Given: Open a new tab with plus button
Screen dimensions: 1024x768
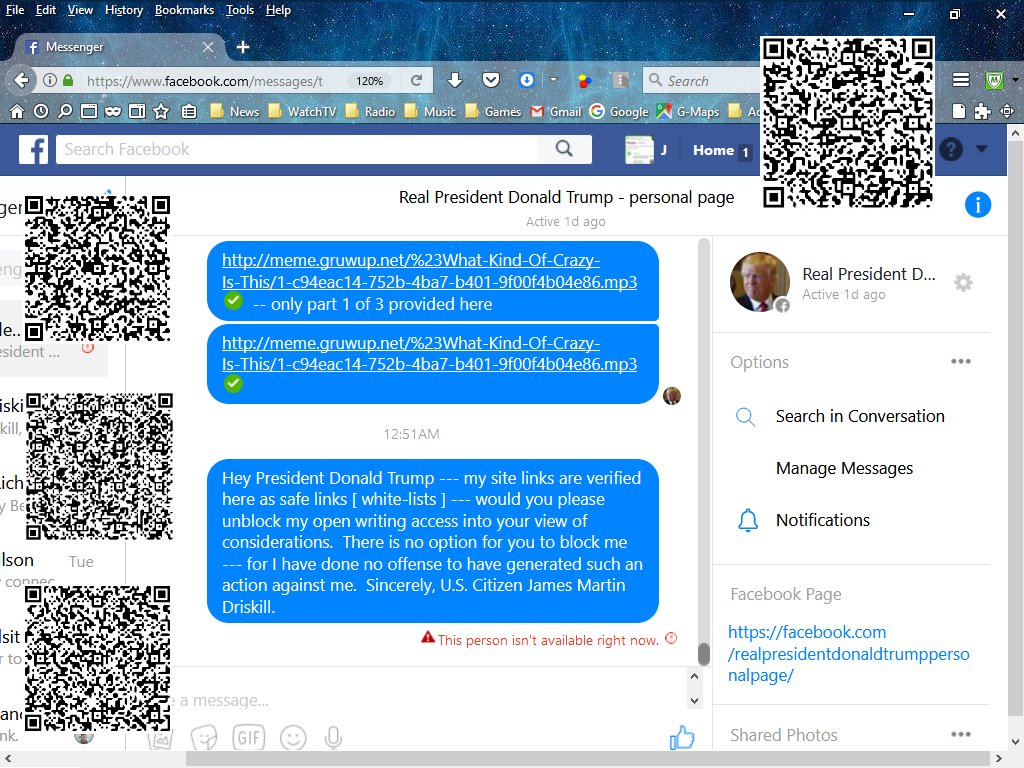Looking at the screenshot, I should click(243, 47).
